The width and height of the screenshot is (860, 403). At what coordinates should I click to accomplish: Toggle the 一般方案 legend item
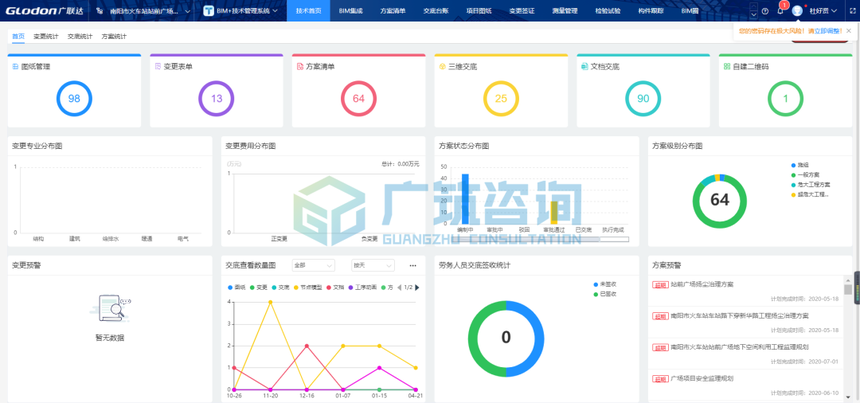click(806, 175)
